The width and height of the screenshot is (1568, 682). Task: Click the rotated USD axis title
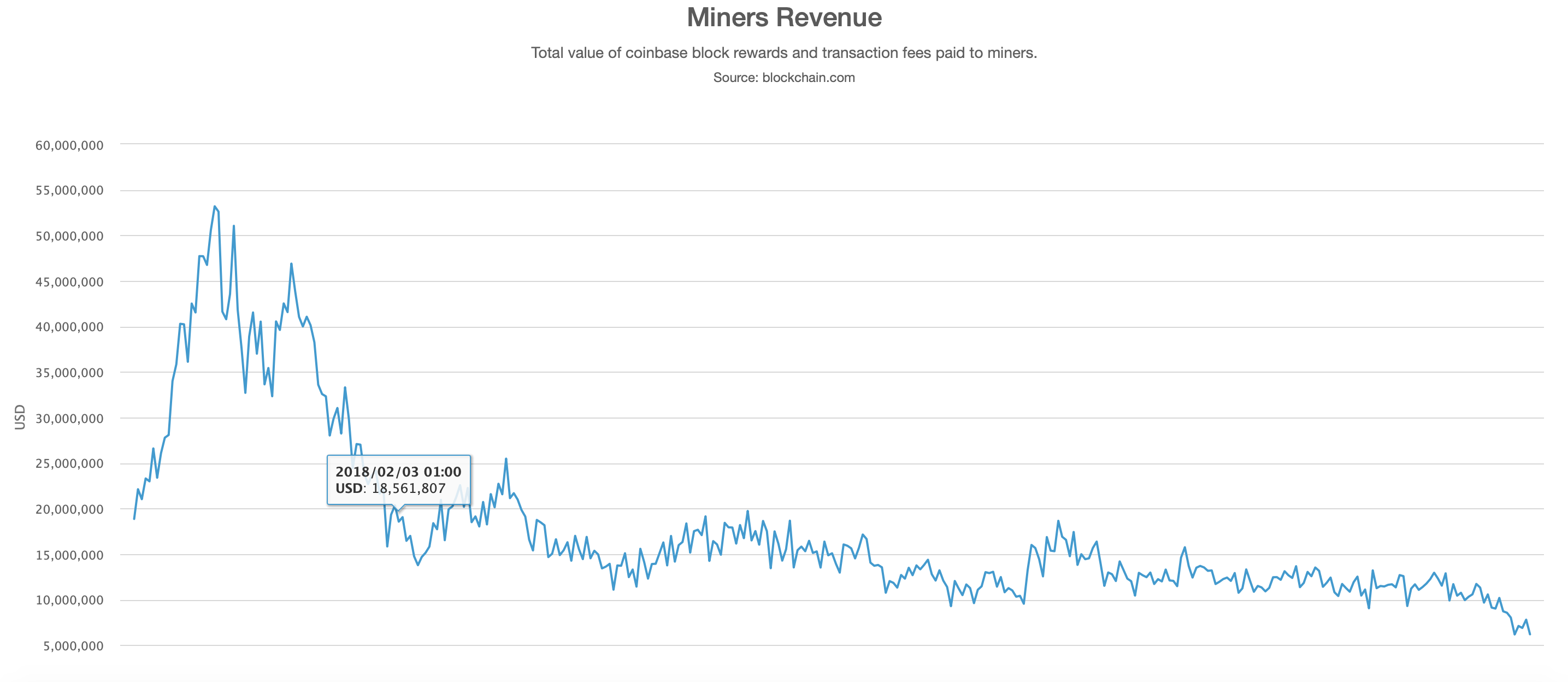pos(20,417)
